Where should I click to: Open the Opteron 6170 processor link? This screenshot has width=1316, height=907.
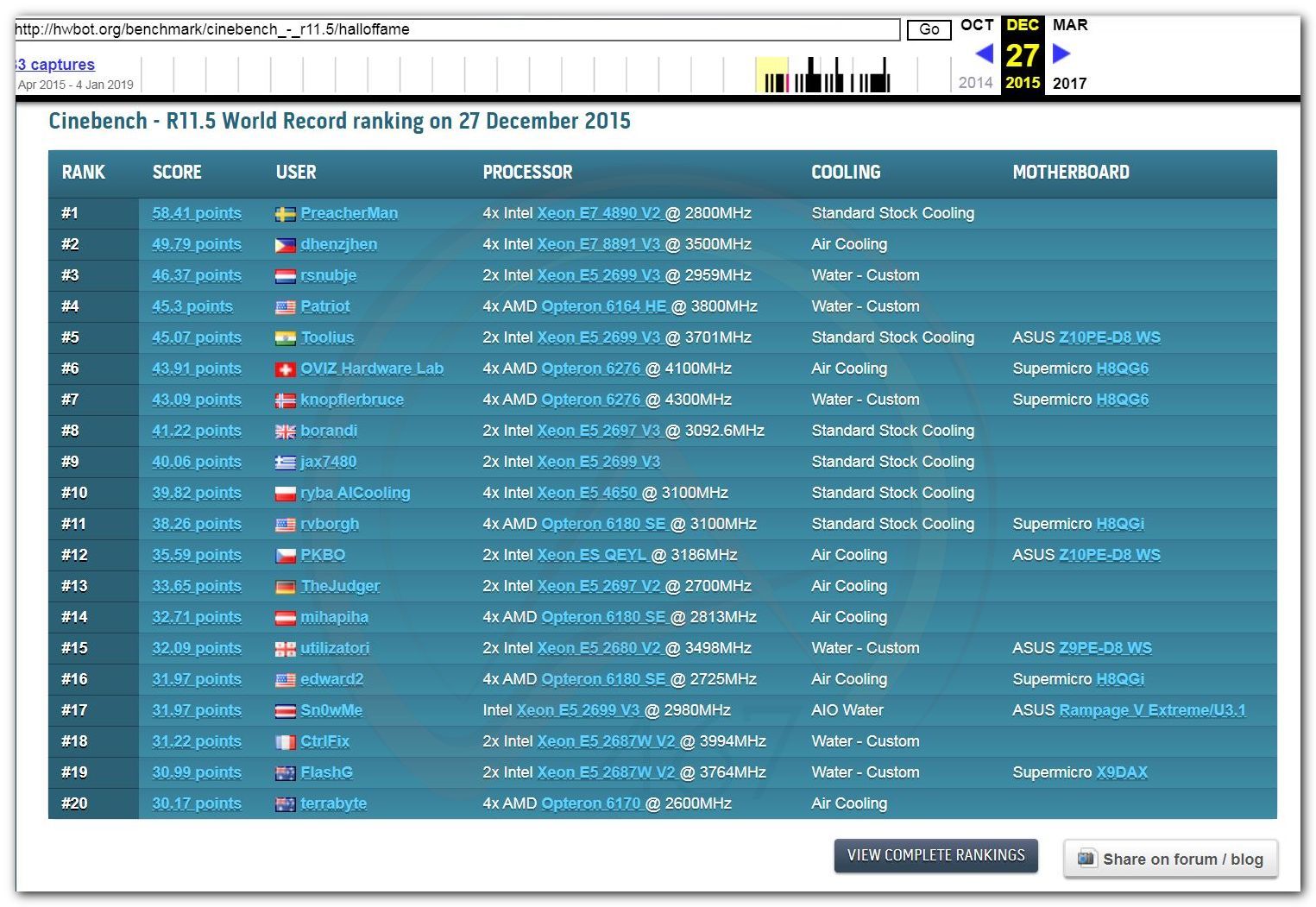[x=591, y=804]
